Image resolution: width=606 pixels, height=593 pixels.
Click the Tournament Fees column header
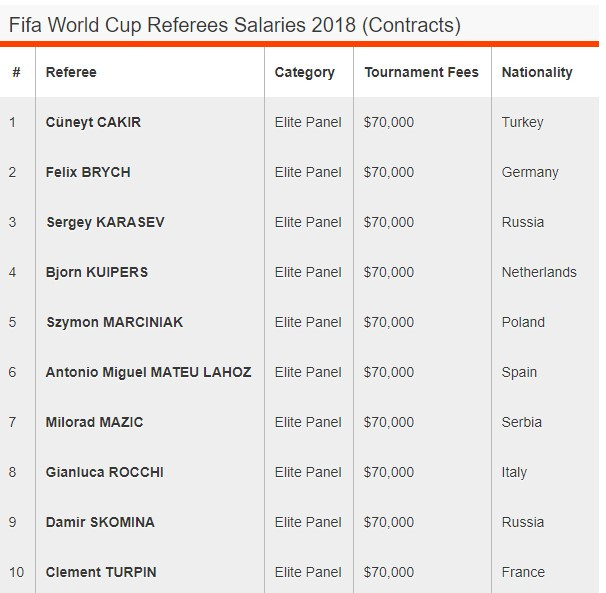click(x=421, y=72)
